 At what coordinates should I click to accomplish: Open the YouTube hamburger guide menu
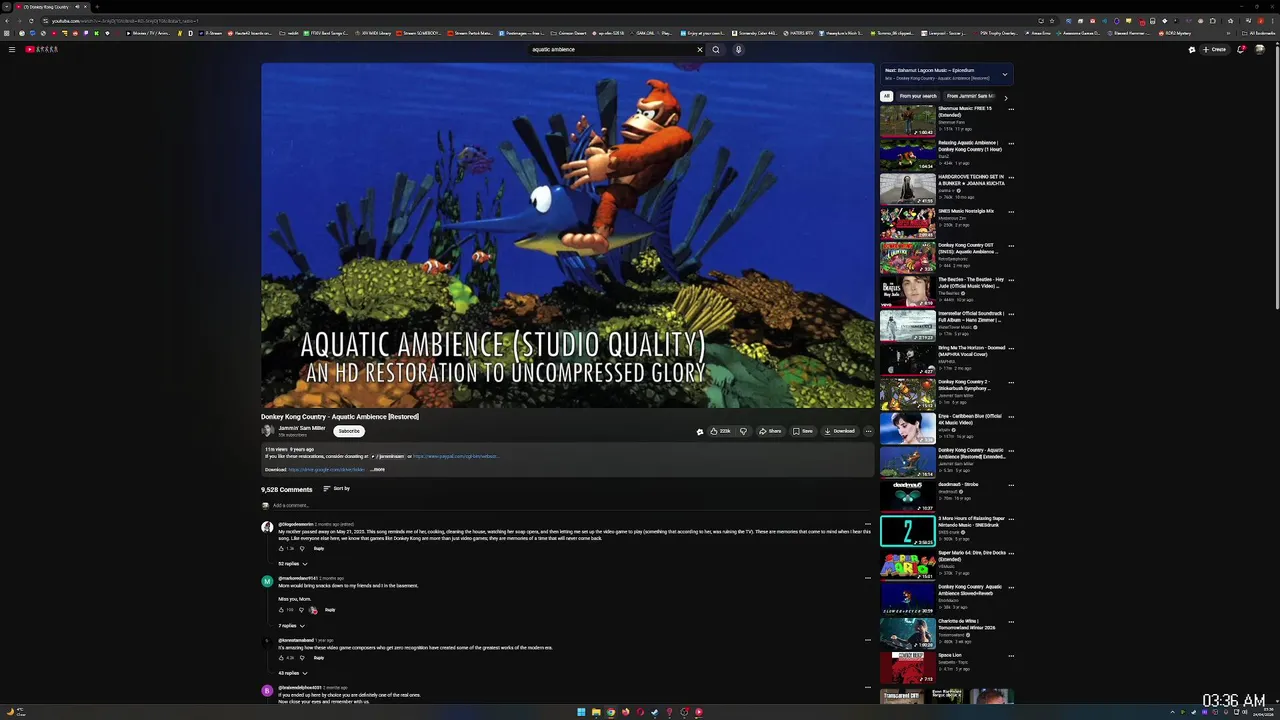pyautogui.click(x=12, y=49)
